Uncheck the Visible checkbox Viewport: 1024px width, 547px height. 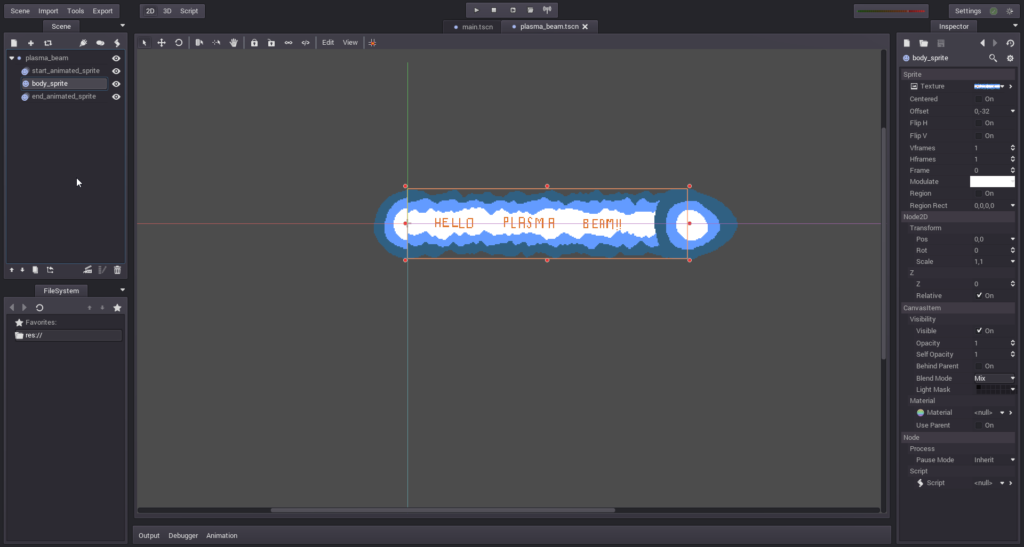point(979,331)
